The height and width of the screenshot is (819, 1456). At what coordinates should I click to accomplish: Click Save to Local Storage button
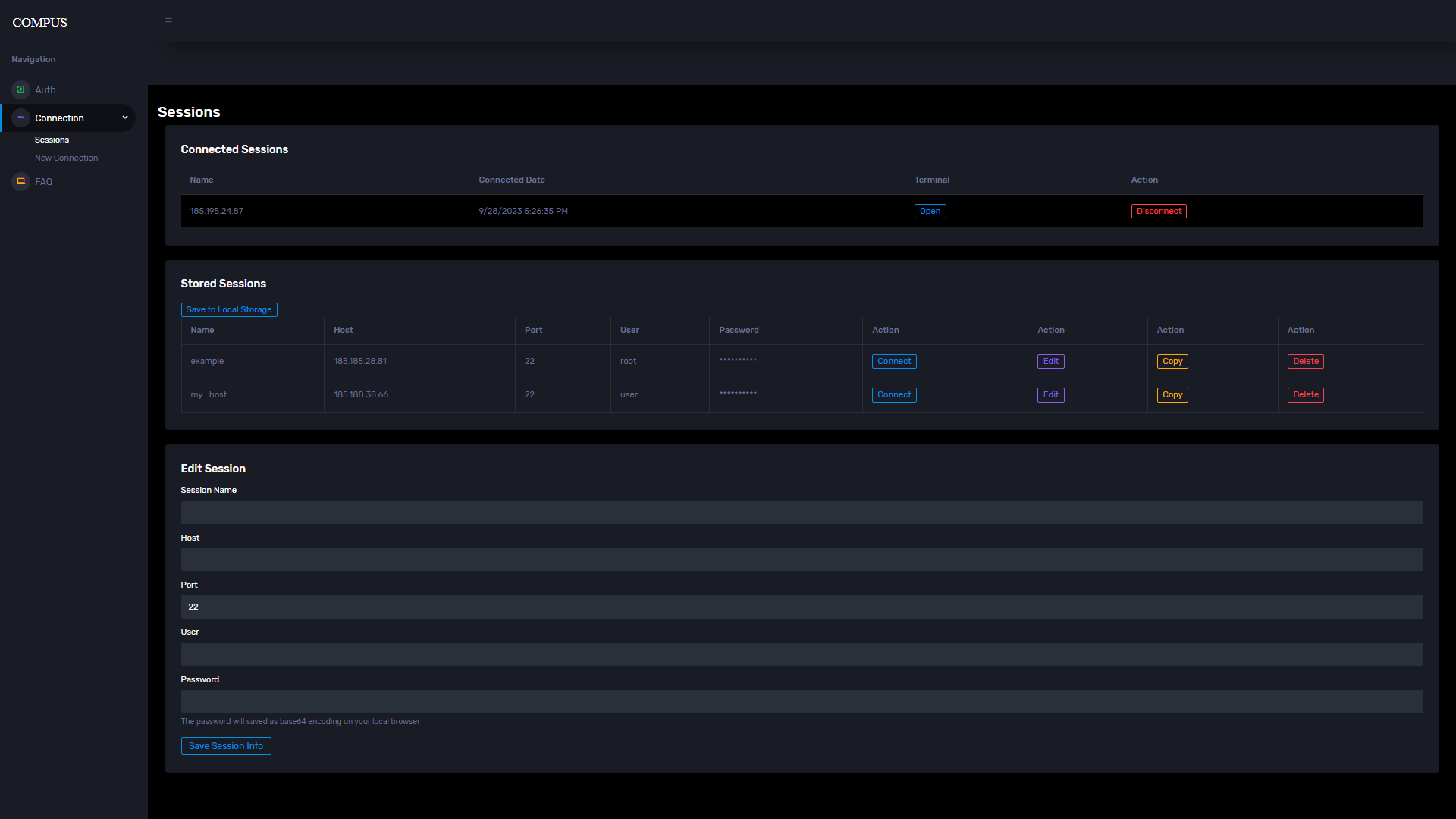(228, 309)
